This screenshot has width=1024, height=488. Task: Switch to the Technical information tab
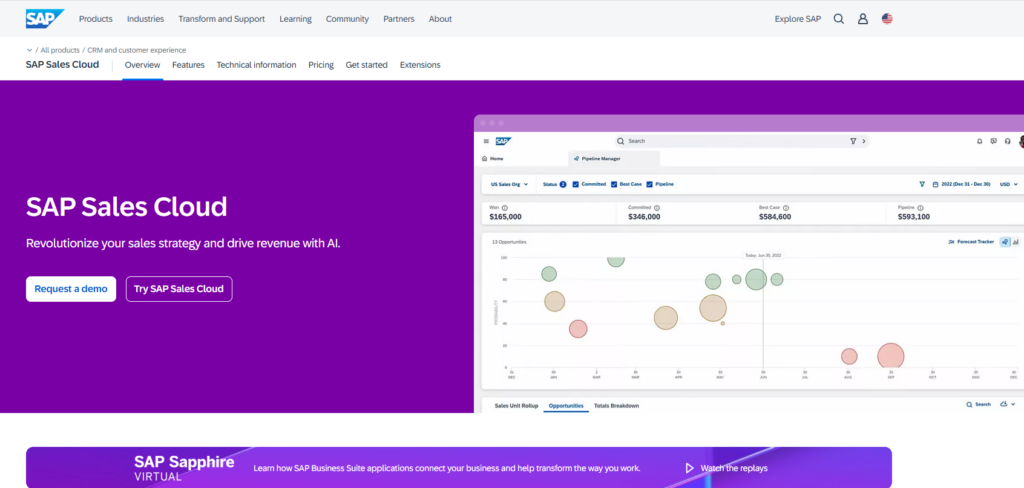click(257, 65)
